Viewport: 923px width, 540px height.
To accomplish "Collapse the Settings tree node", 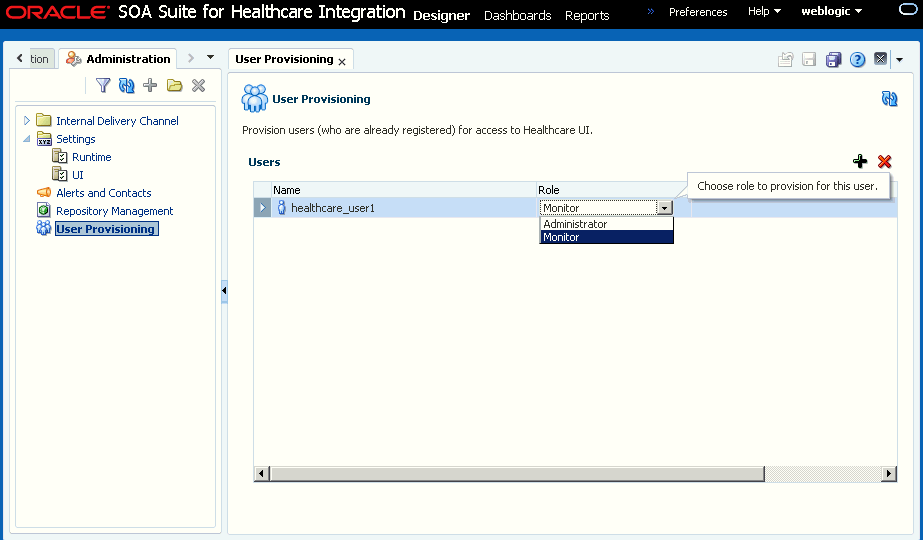I will 26,139.
